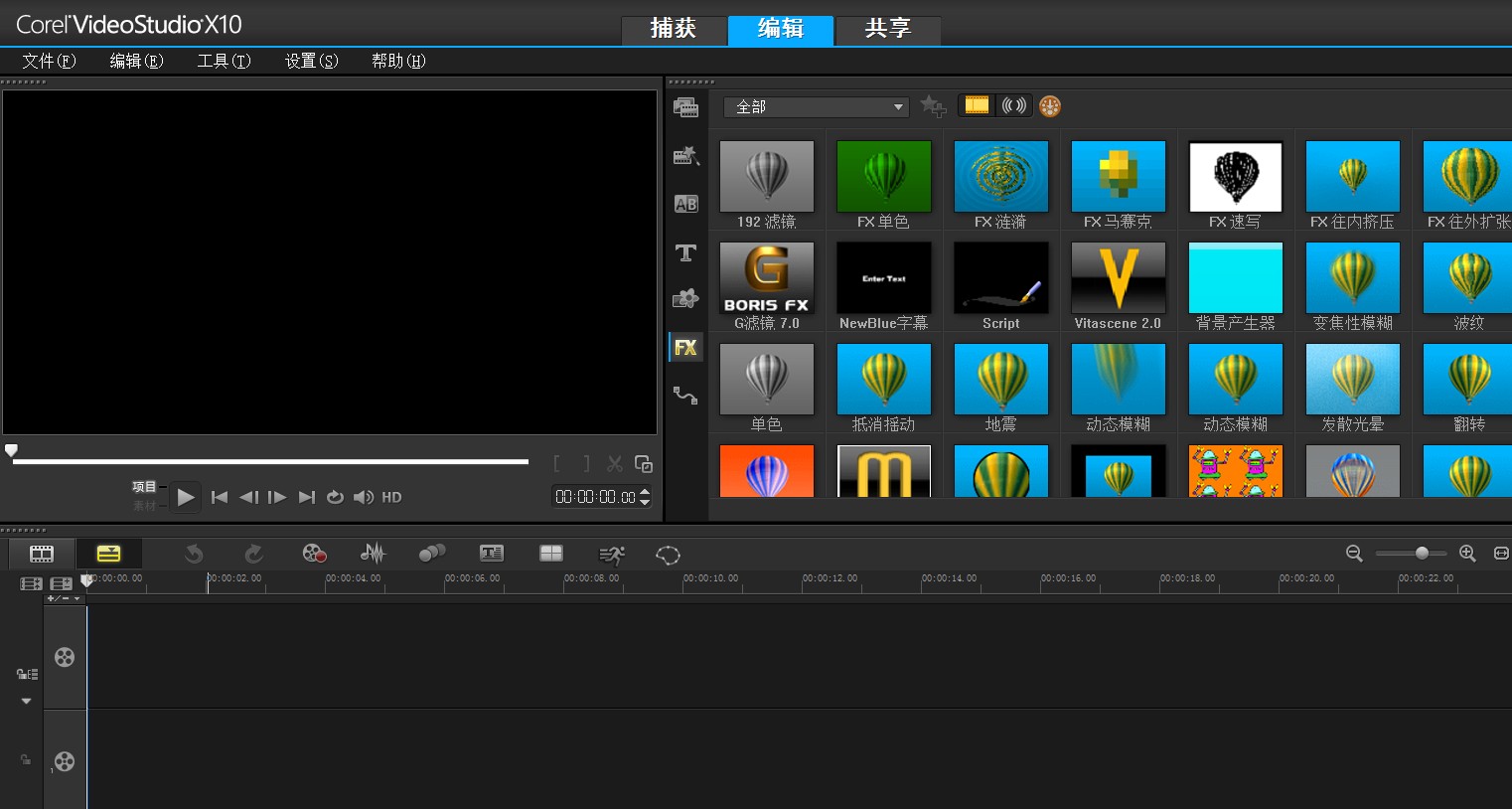This screenshot has height=809, width=1512.
Task: Click the add to favorites star icon
Action: click(x=933, y=105)
